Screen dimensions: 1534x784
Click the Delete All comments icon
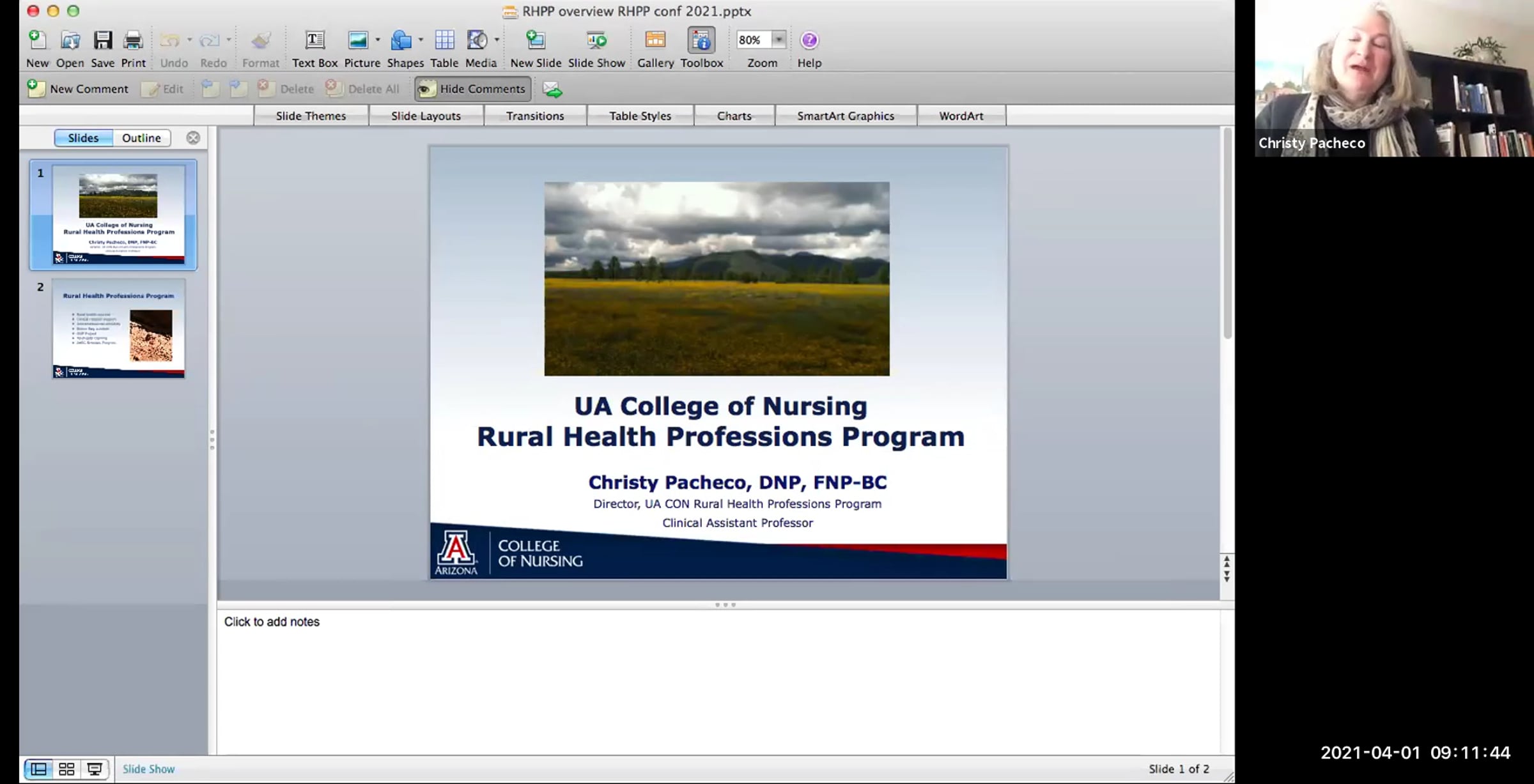point(334,89)
